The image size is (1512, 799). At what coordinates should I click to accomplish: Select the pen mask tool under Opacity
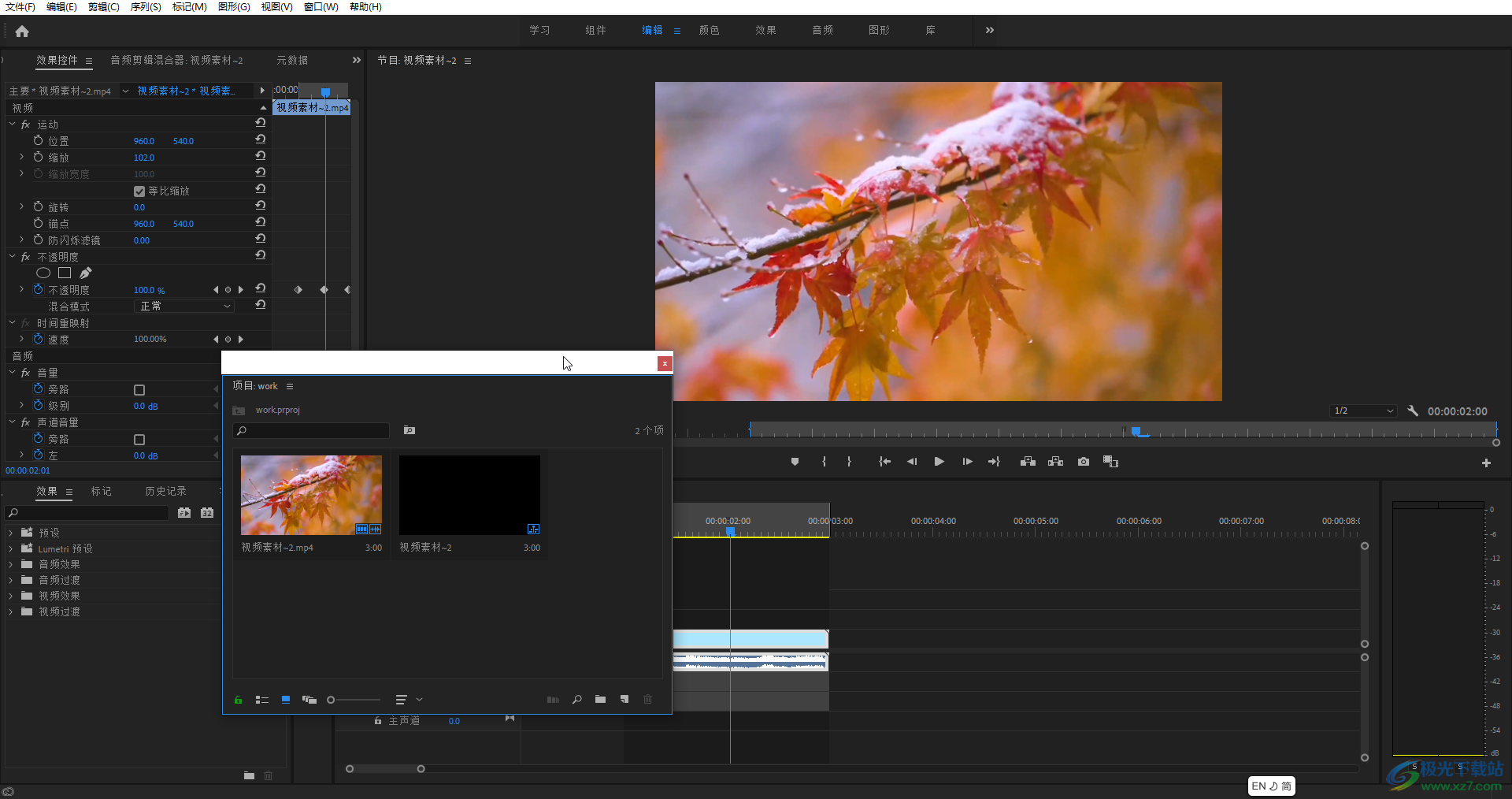[x=85, y=273]
